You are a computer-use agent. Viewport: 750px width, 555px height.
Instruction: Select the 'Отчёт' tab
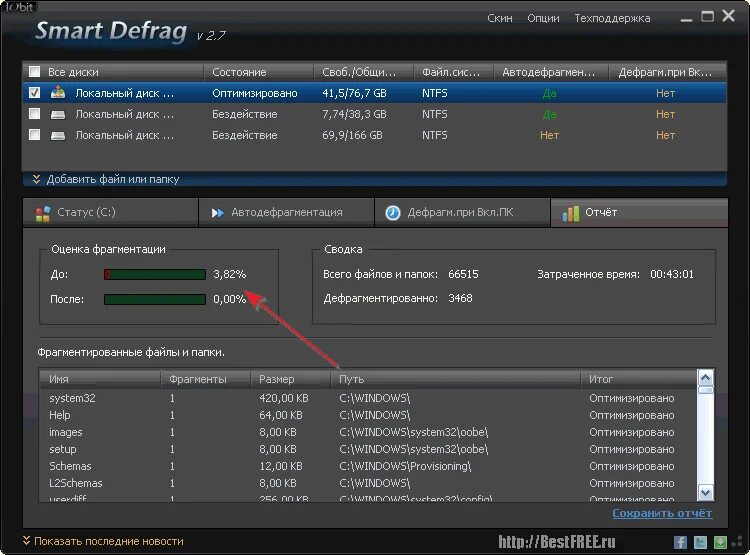point(639,212)
